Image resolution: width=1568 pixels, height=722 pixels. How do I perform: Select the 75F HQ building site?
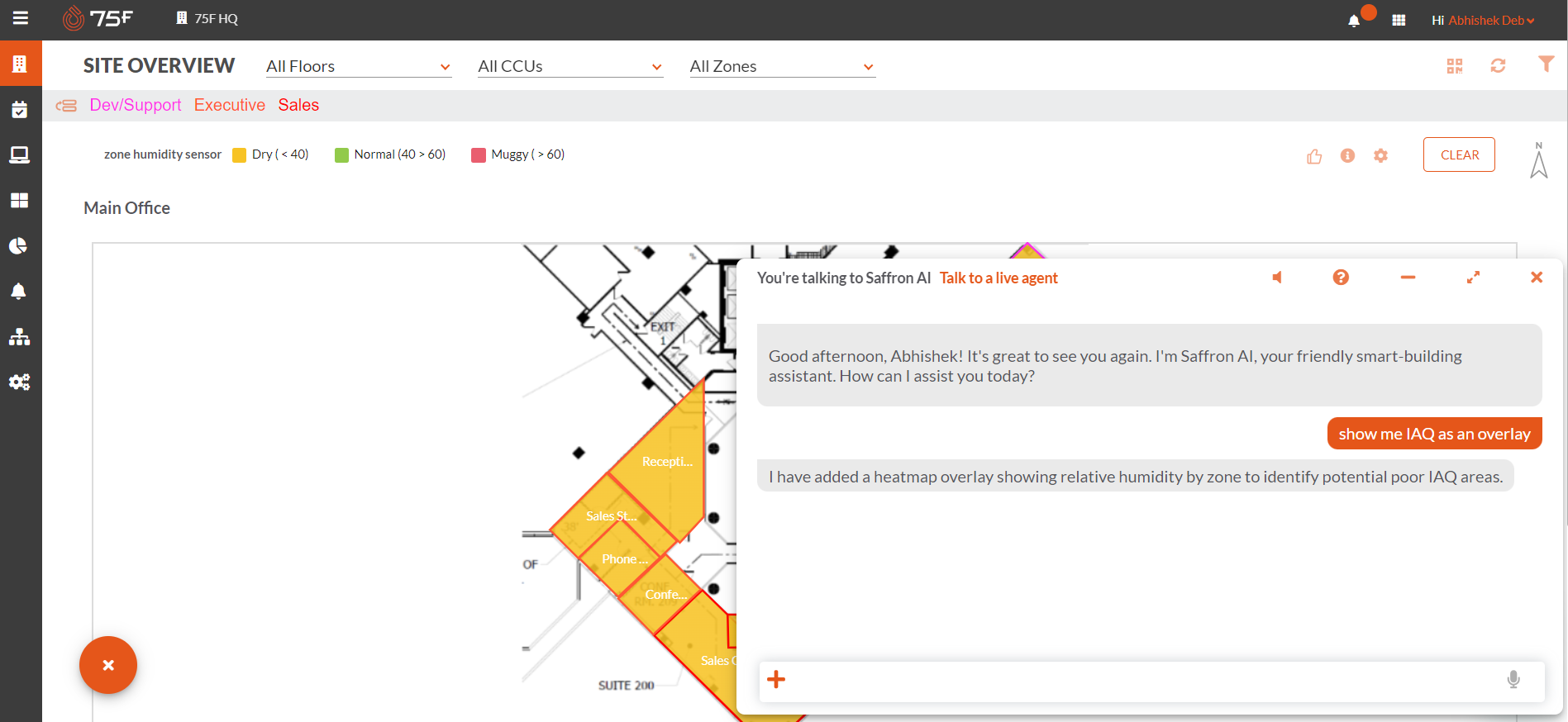pos(207,18)
